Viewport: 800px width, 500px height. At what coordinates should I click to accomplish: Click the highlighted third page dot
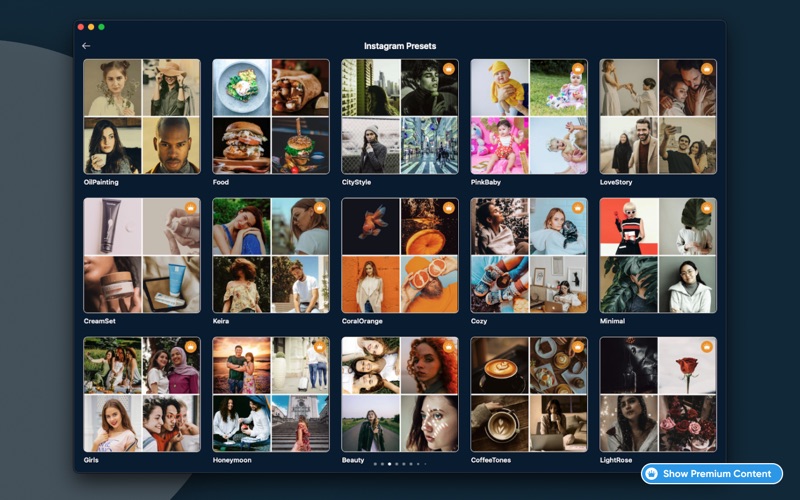coord(390,464)
